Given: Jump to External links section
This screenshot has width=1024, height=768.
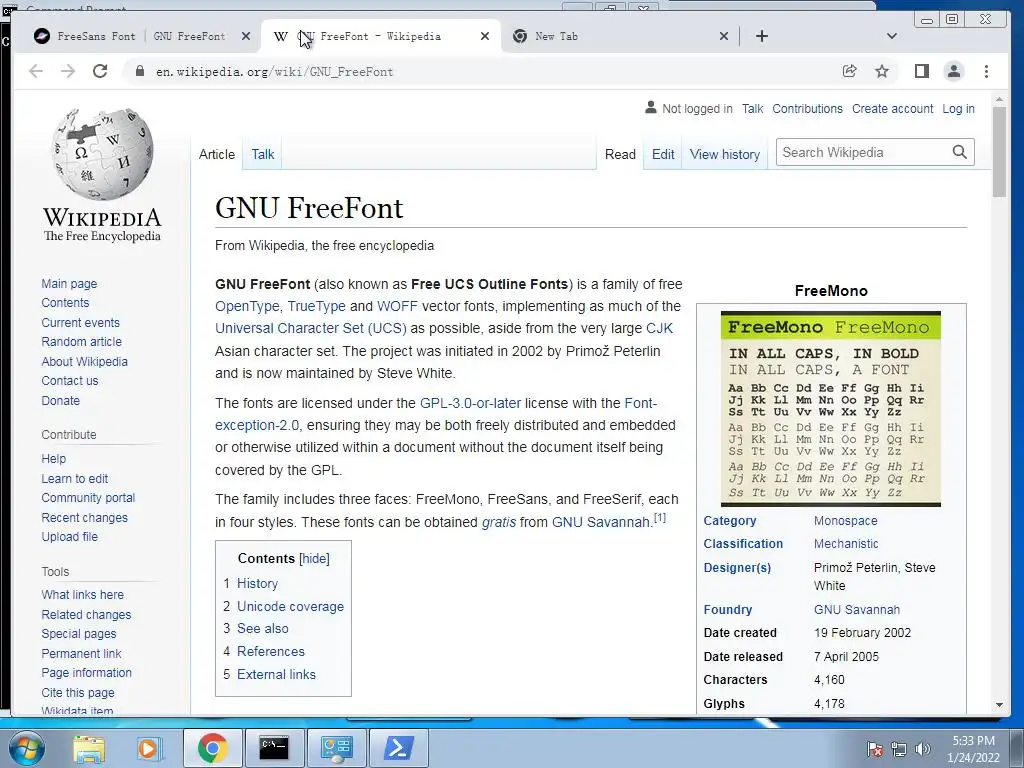Looking at the screenshot, I should (x=276, y=675).
